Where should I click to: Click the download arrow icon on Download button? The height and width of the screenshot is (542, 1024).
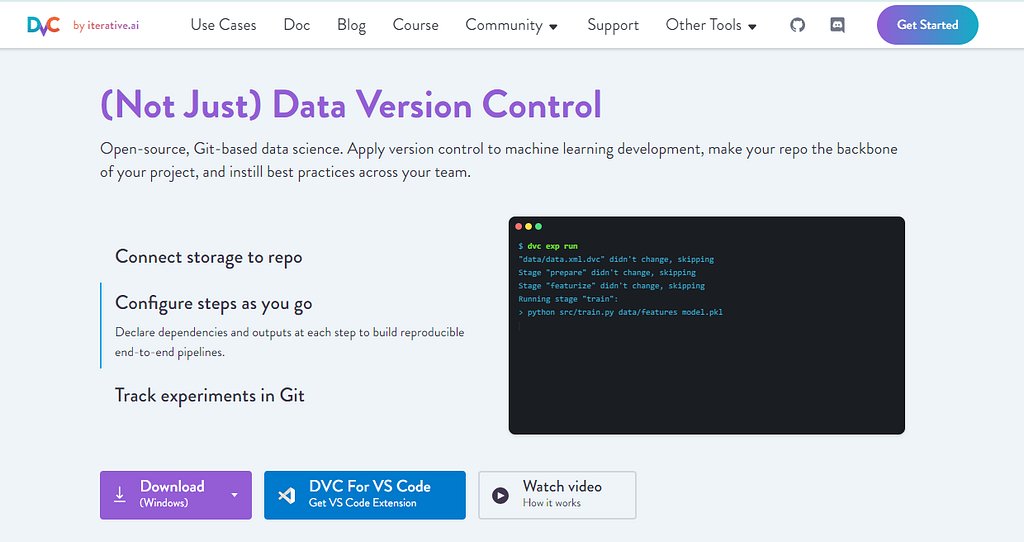120,494
